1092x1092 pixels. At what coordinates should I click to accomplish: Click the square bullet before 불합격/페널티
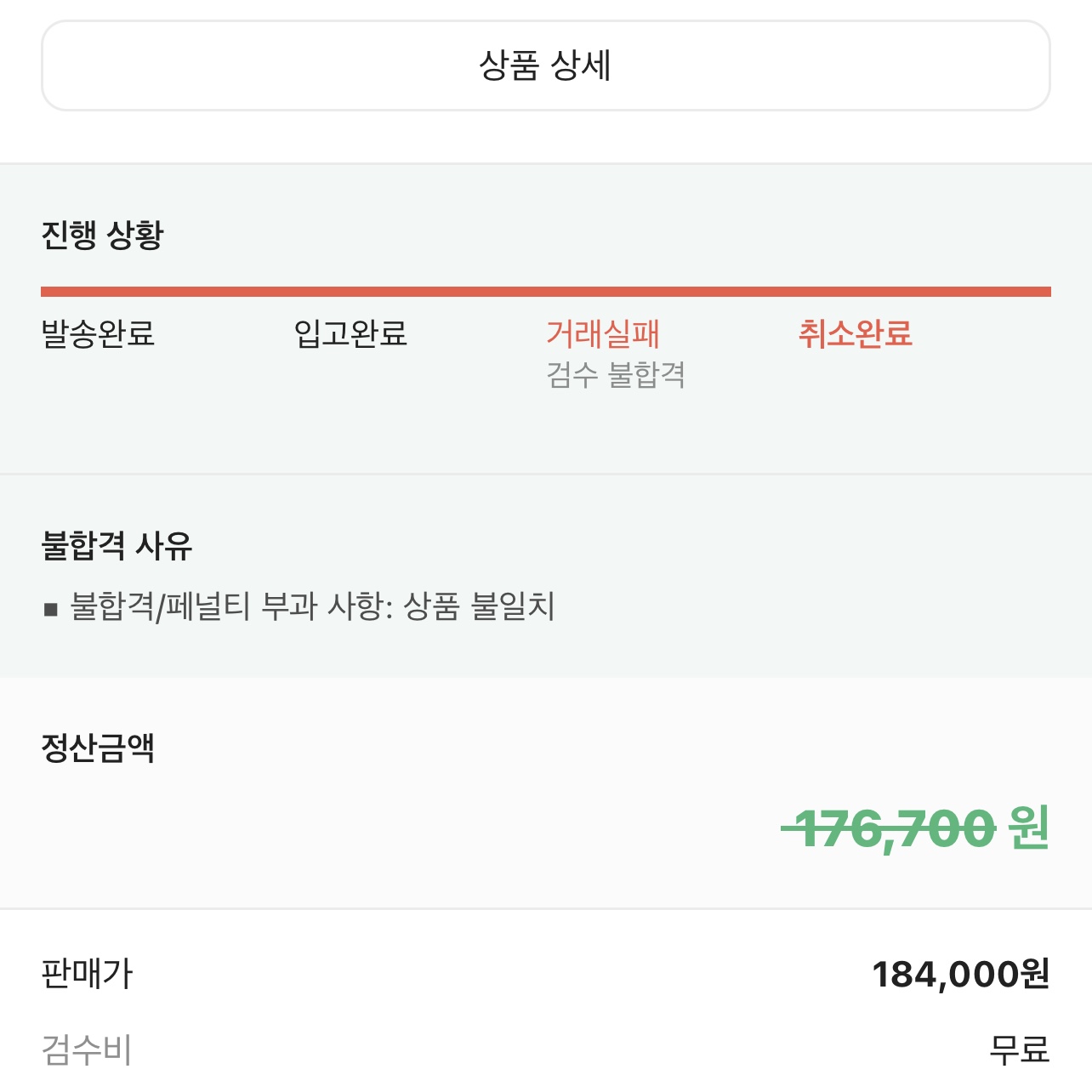coord(51,609)
